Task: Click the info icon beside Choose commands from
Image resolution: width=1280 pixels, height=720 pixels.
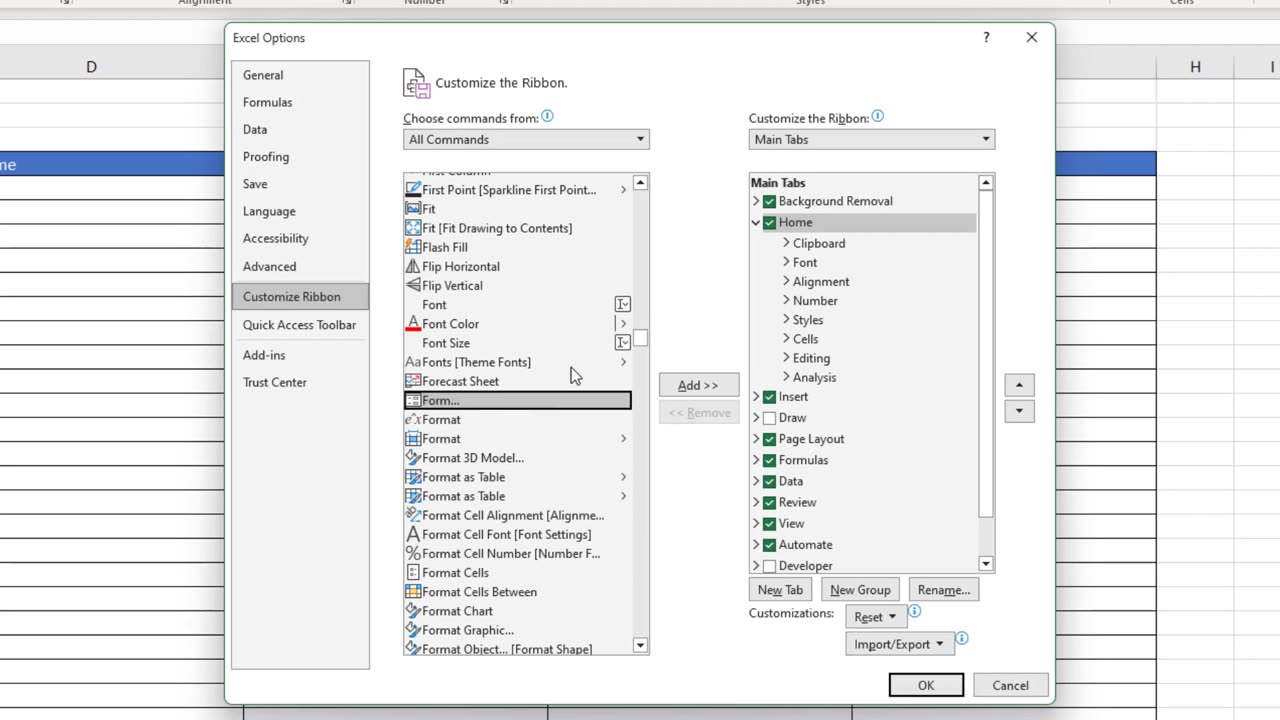Action: (547, 117)
